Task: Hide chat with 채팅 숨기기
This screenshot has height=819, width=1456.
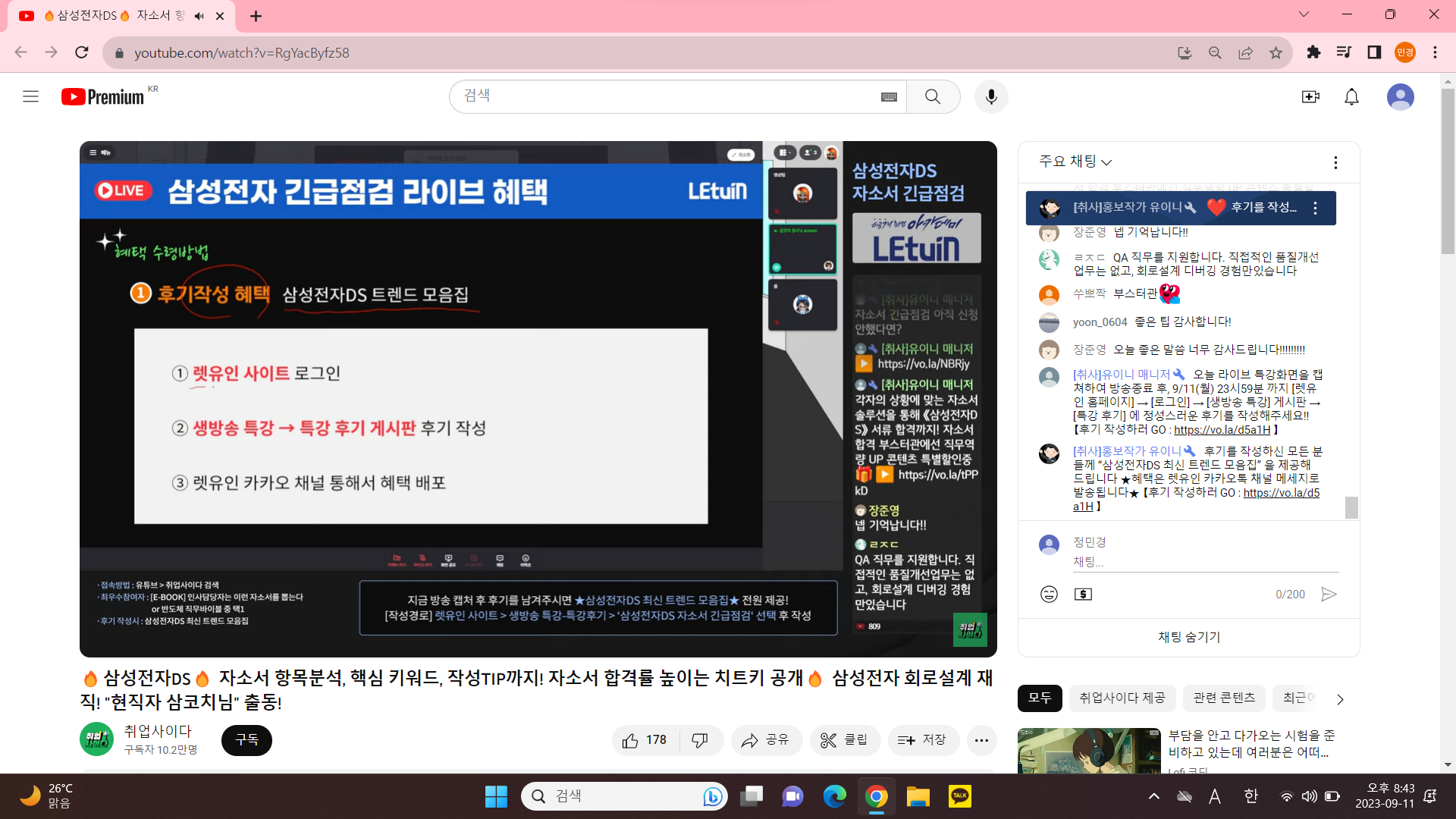Action: point(1188,637)
